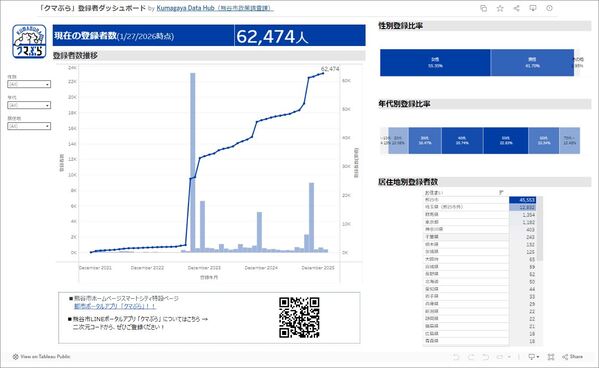Click table value 403
Viewport: 599px width, 368px height.
coord(530,230)
